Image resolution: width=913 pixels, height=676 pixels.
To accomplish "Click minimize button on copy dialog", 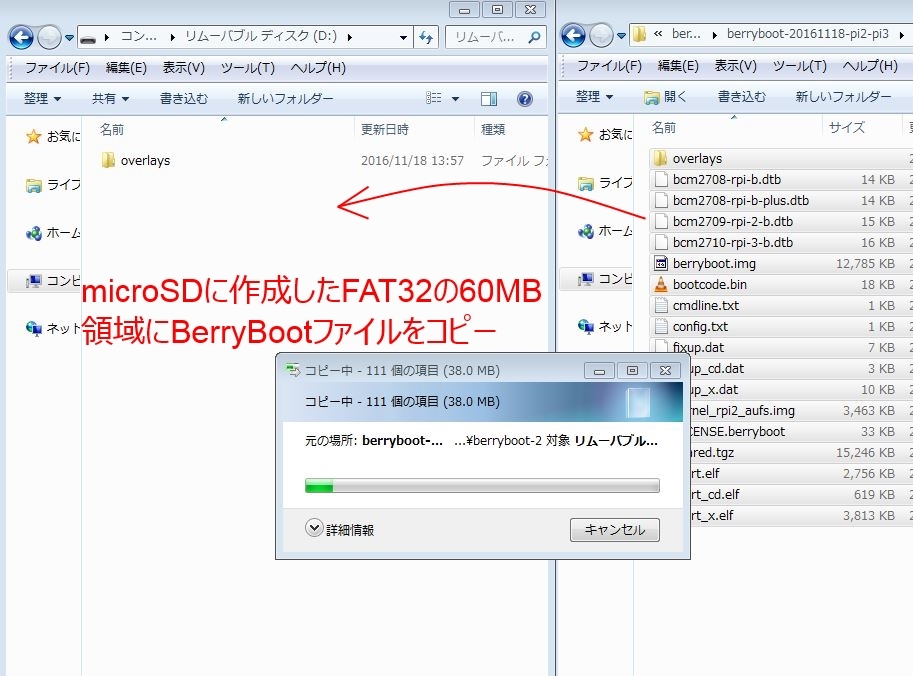I will point(599,370).
